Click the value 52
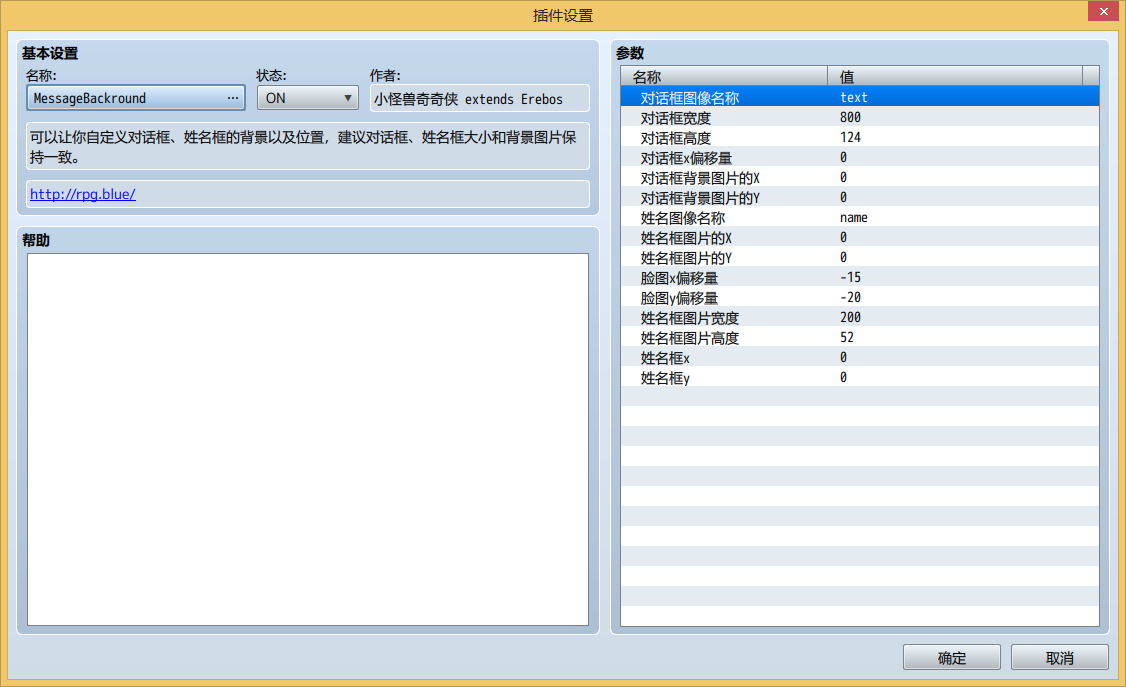The image size is (1126, 687). coord(847,337)
